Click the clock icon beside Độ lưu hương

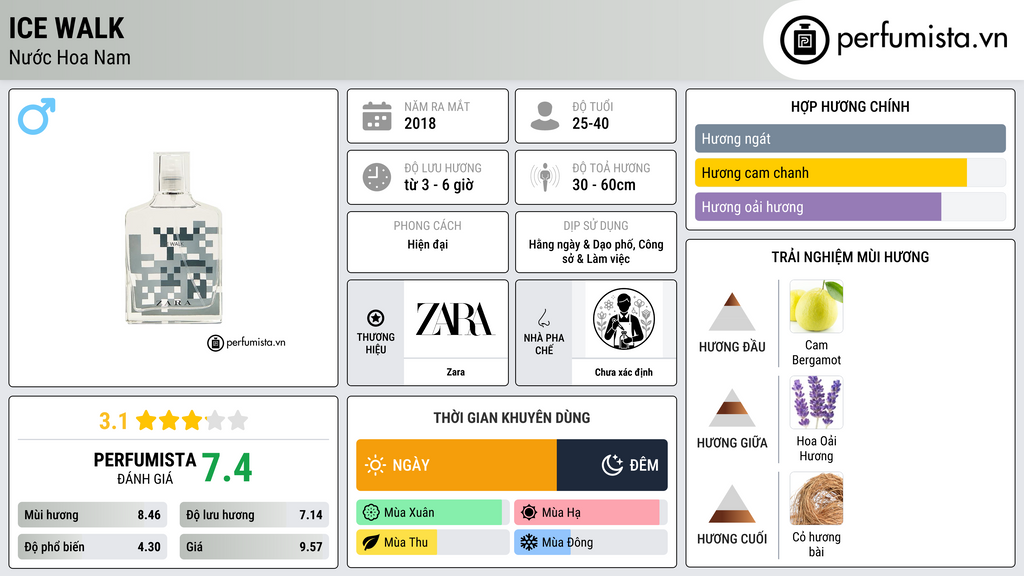377,177
